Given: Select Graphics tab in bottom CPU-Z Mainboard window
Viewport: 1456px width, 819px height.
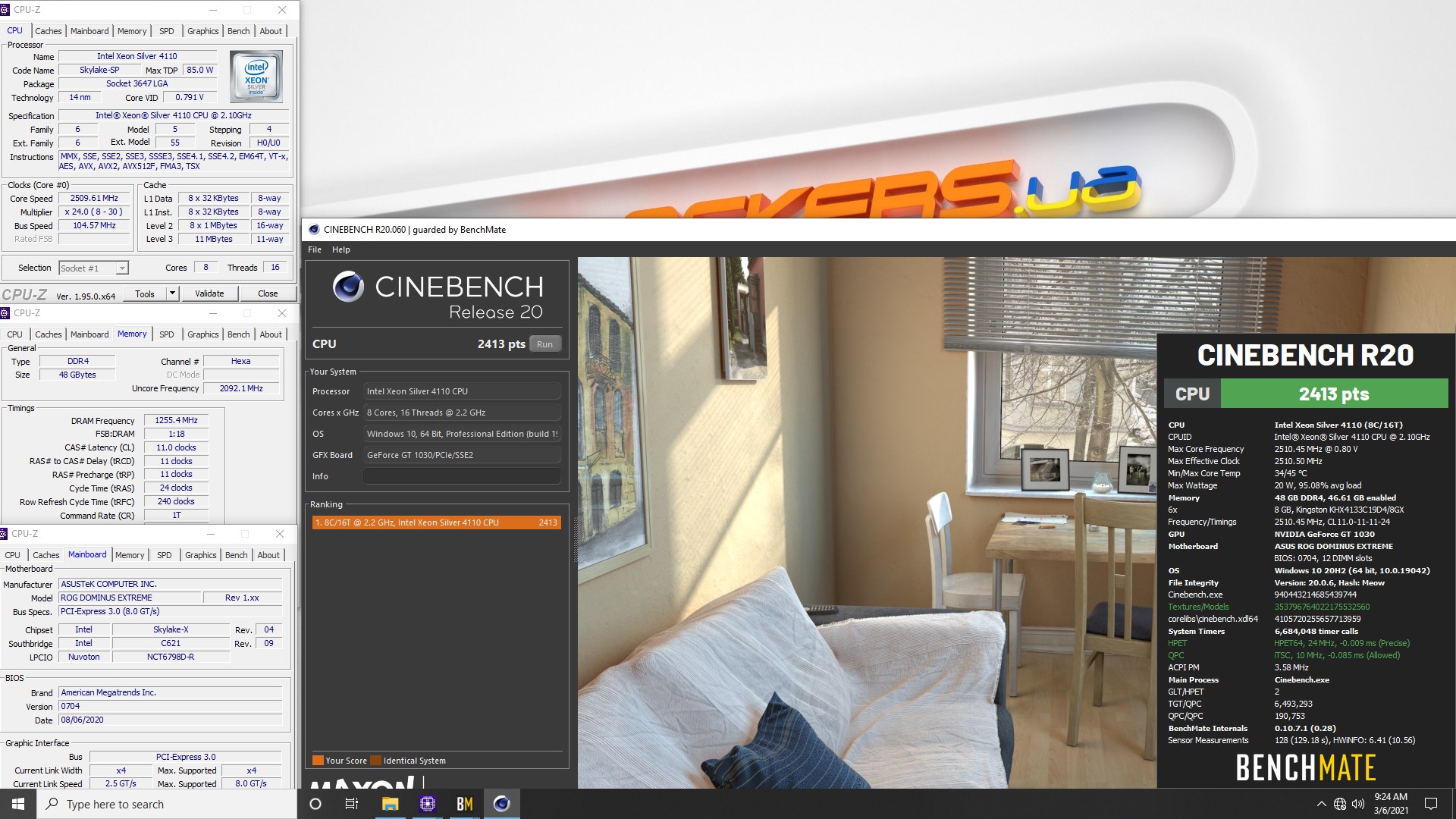Looking at the screenshot, I should (x=201, y=555).
